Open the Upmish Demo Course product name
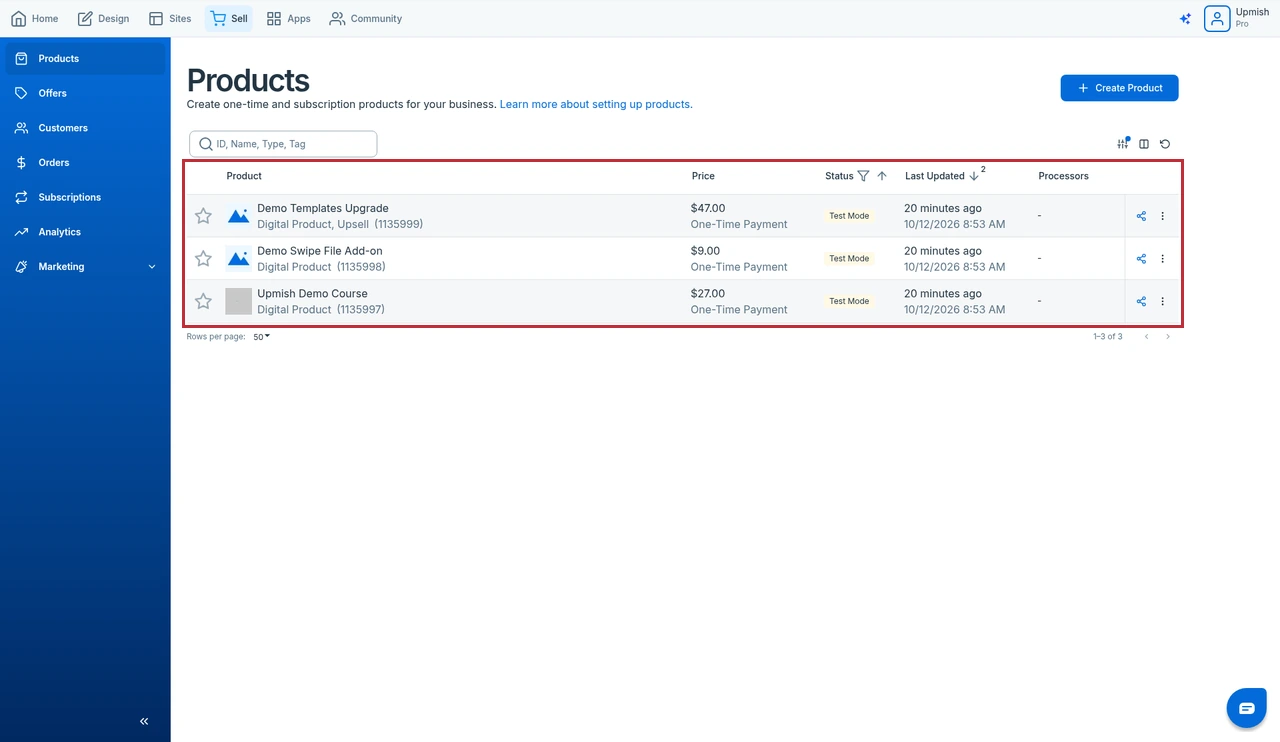The image size is (1280, 742). point(312,294)
